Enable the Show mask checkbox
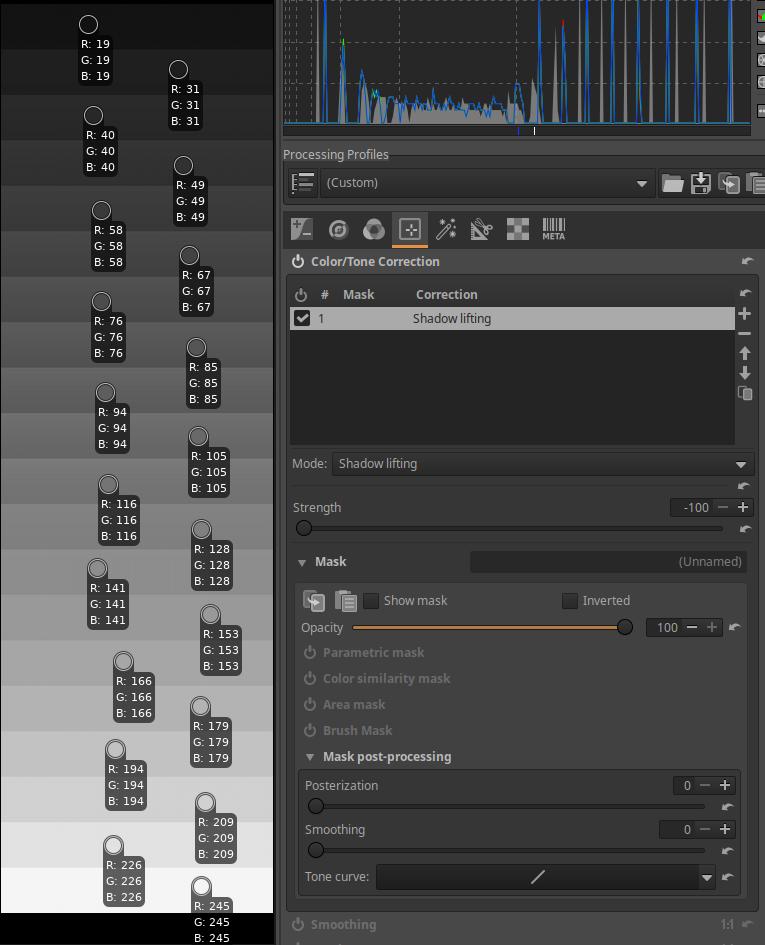 (371, 601)
